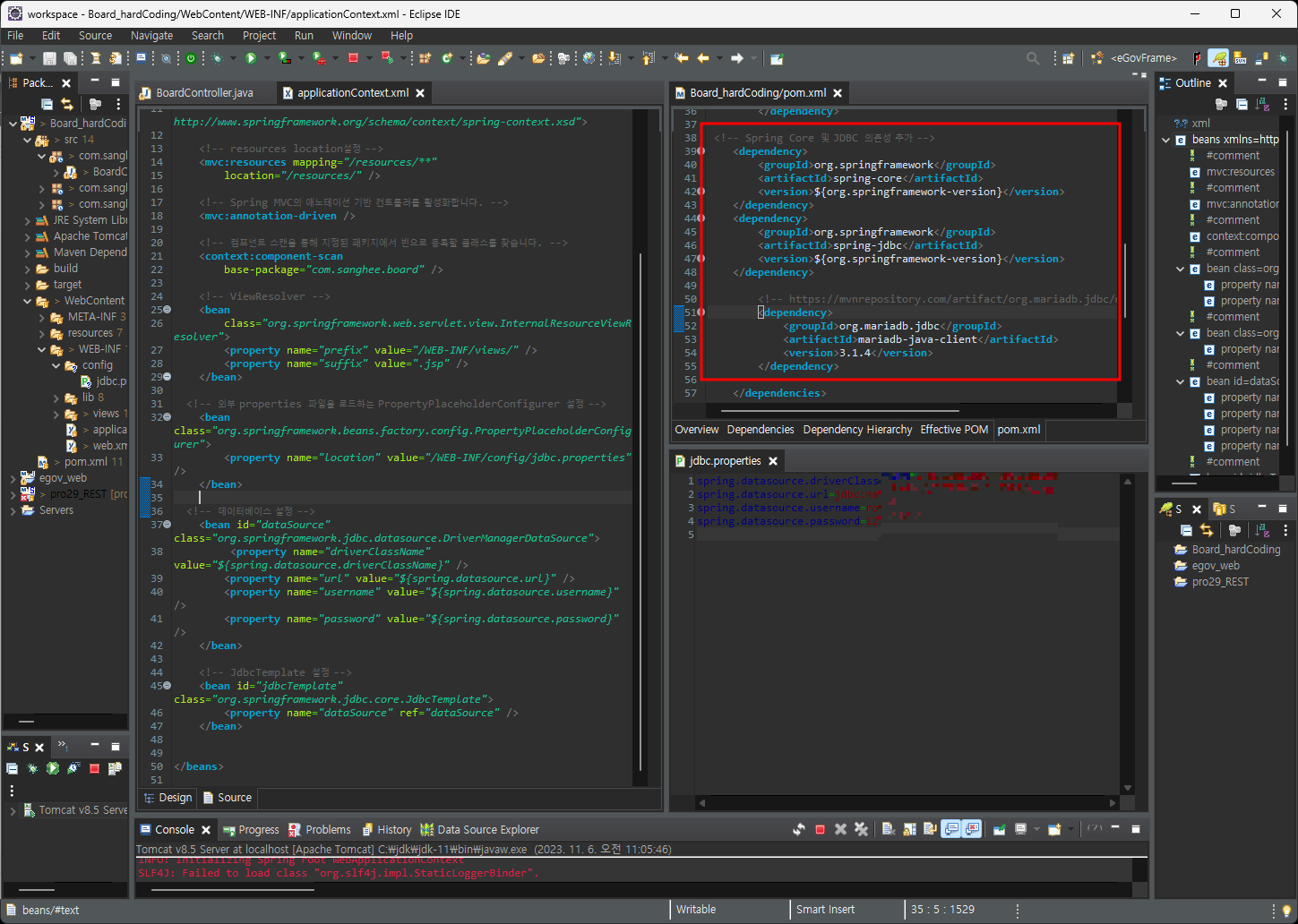Switch to the Dependency Hierarchy tab of the pom editor
This screenshot has width=1298, height=924.
click(x=857, y=430)
